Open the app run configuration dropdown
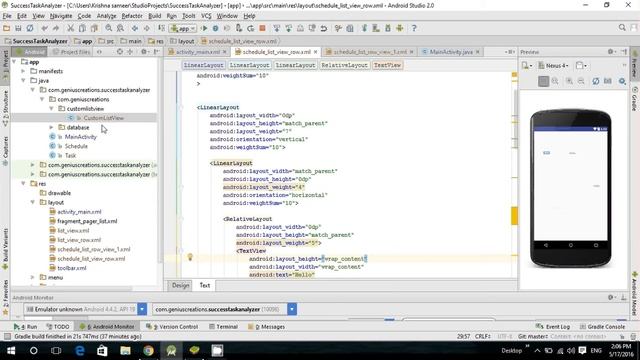Screen dimensions: 640x360 tap(183, 28)
